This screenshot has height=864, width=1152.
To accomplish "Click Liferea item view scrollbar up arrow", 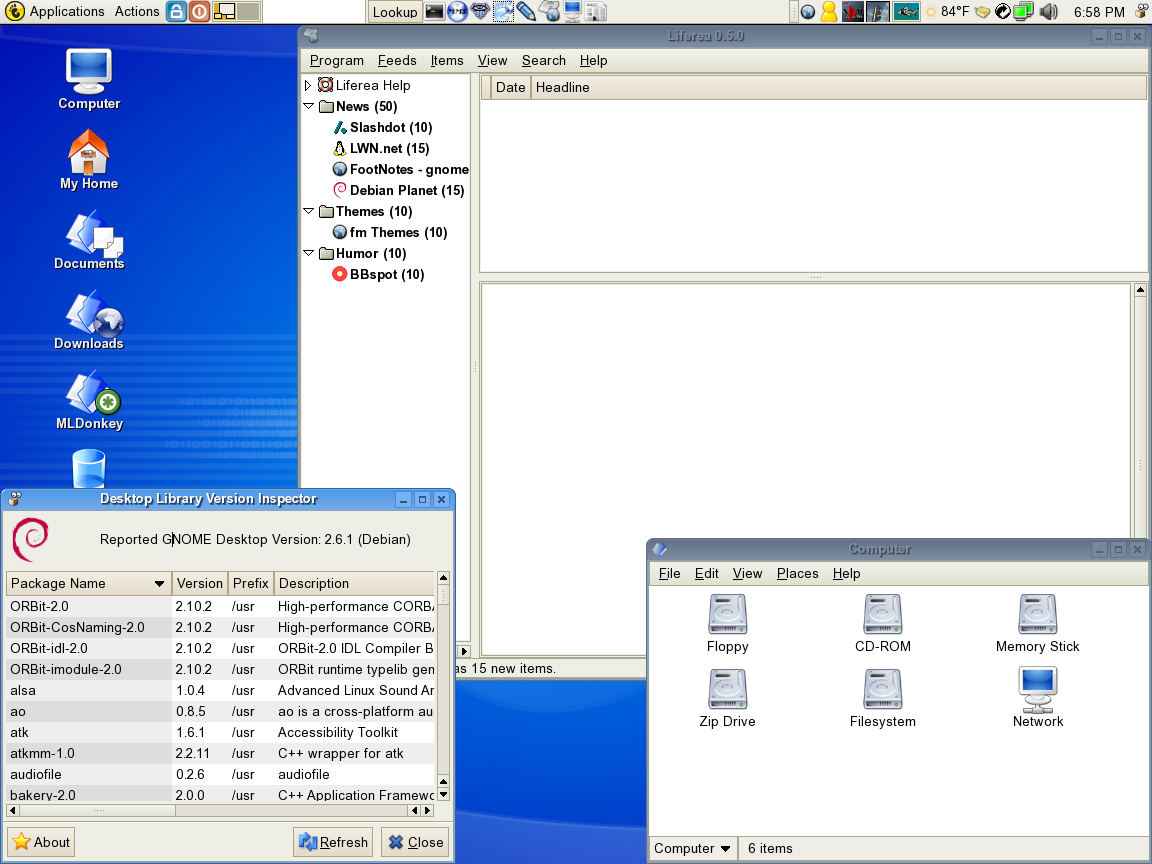I will pyautogui.click(x=1140, y=290).
